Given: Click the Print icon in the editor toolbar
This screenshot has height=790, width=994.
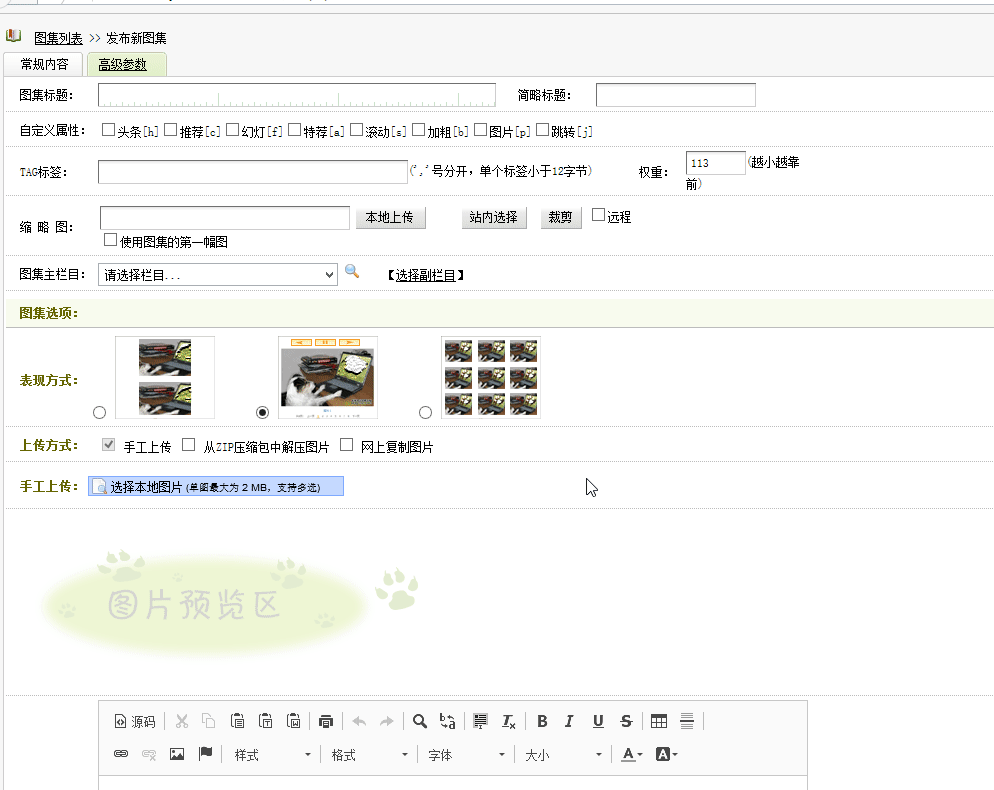Looking at the screenshot, I should tap(326, 720).
